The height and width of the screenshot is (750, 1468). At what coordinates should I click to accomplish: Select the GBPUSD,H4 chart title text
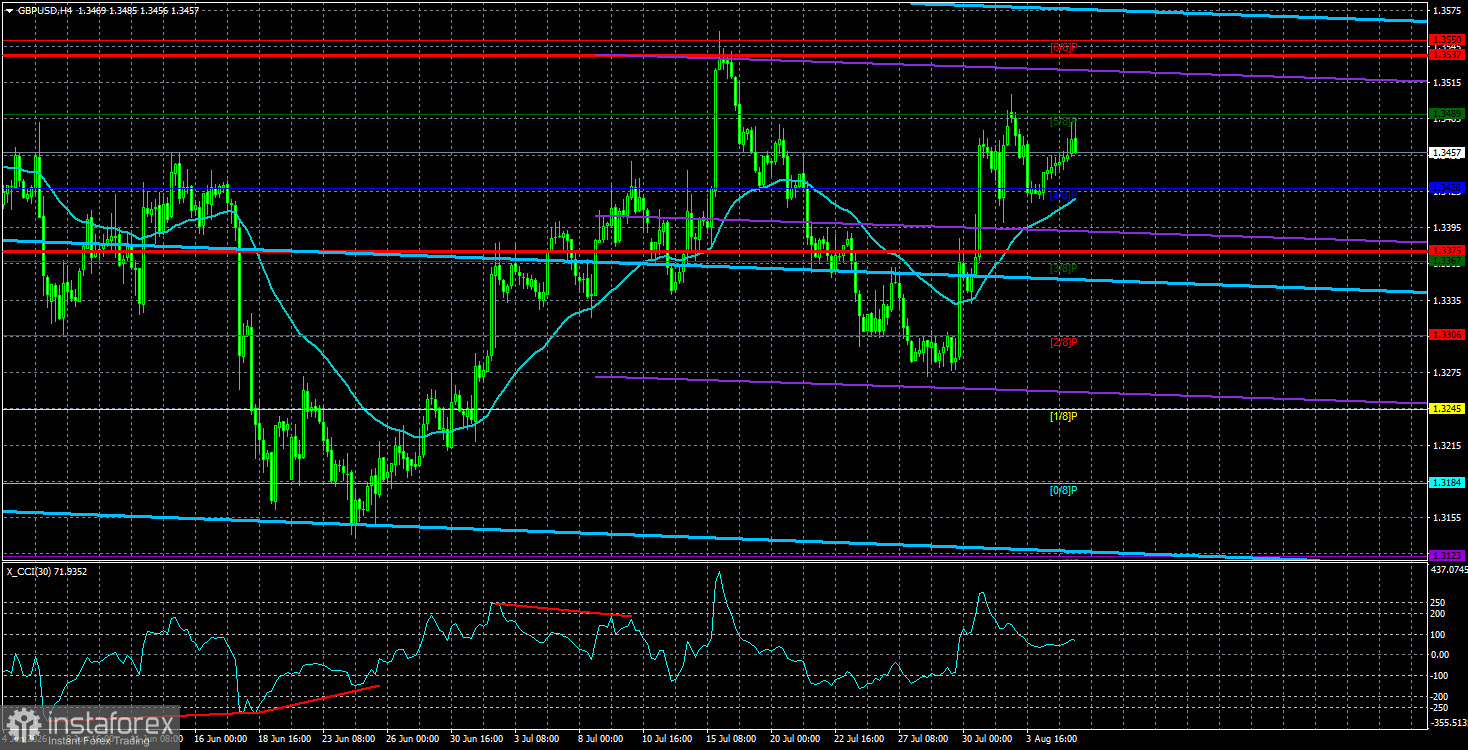pos(43,11)
